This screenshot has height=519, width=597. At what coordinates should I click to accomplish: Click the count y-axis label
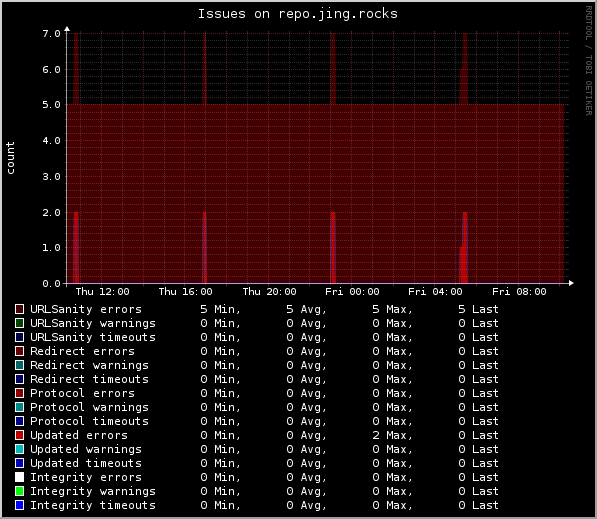pos(10,158)
